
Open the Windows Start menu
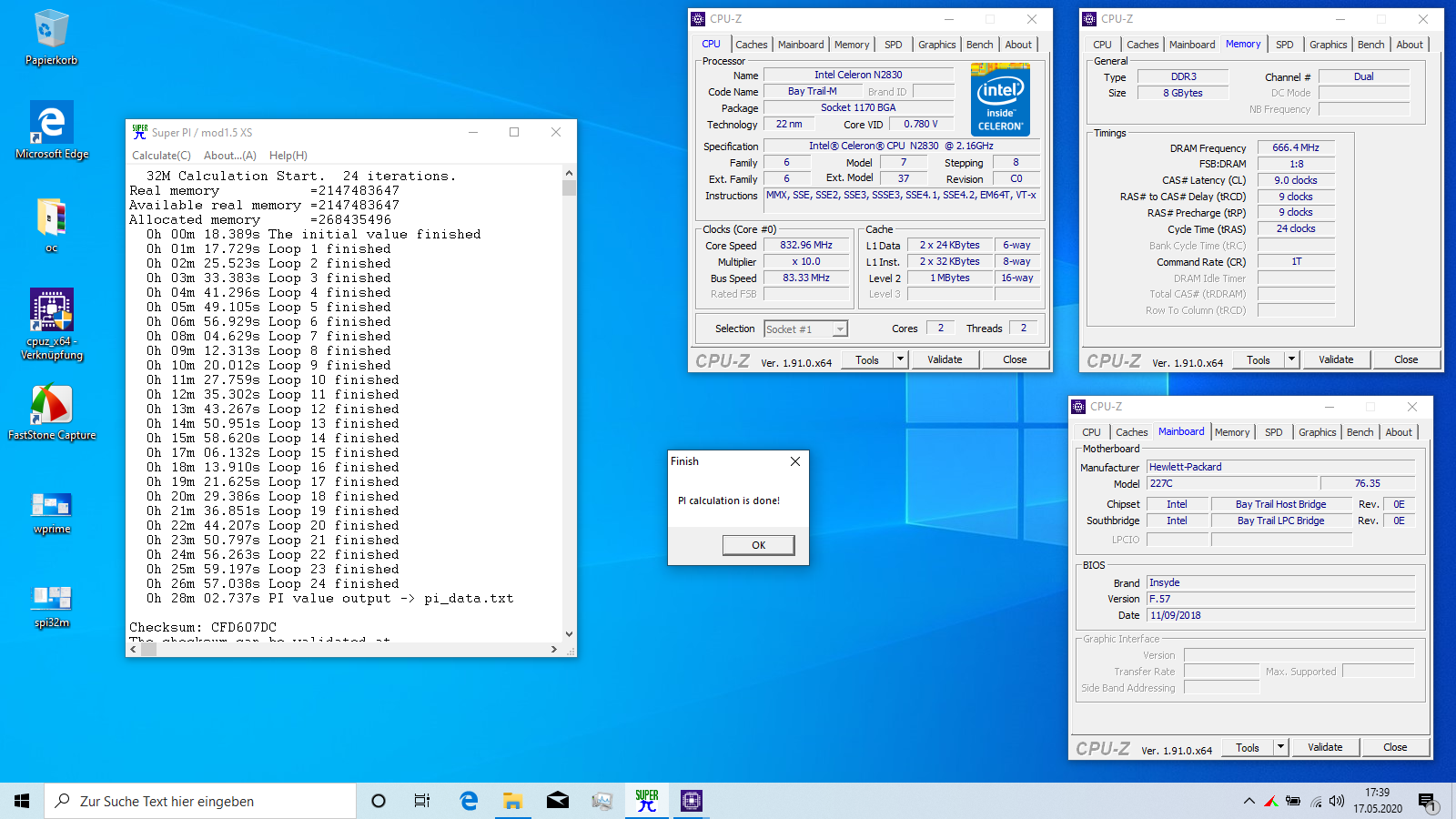click(22, 801)
